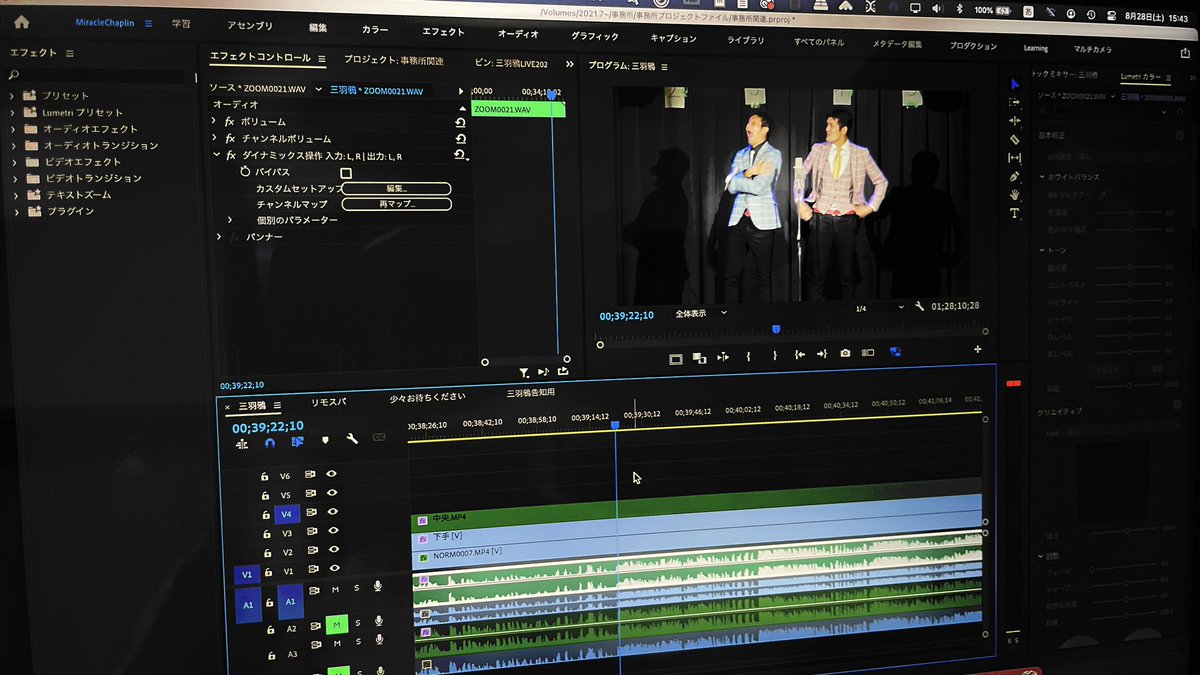The width and height of the screenshot is (1200, 675).
Task: Open the エフェクト panel menu icon
Action: coord(69,53)
